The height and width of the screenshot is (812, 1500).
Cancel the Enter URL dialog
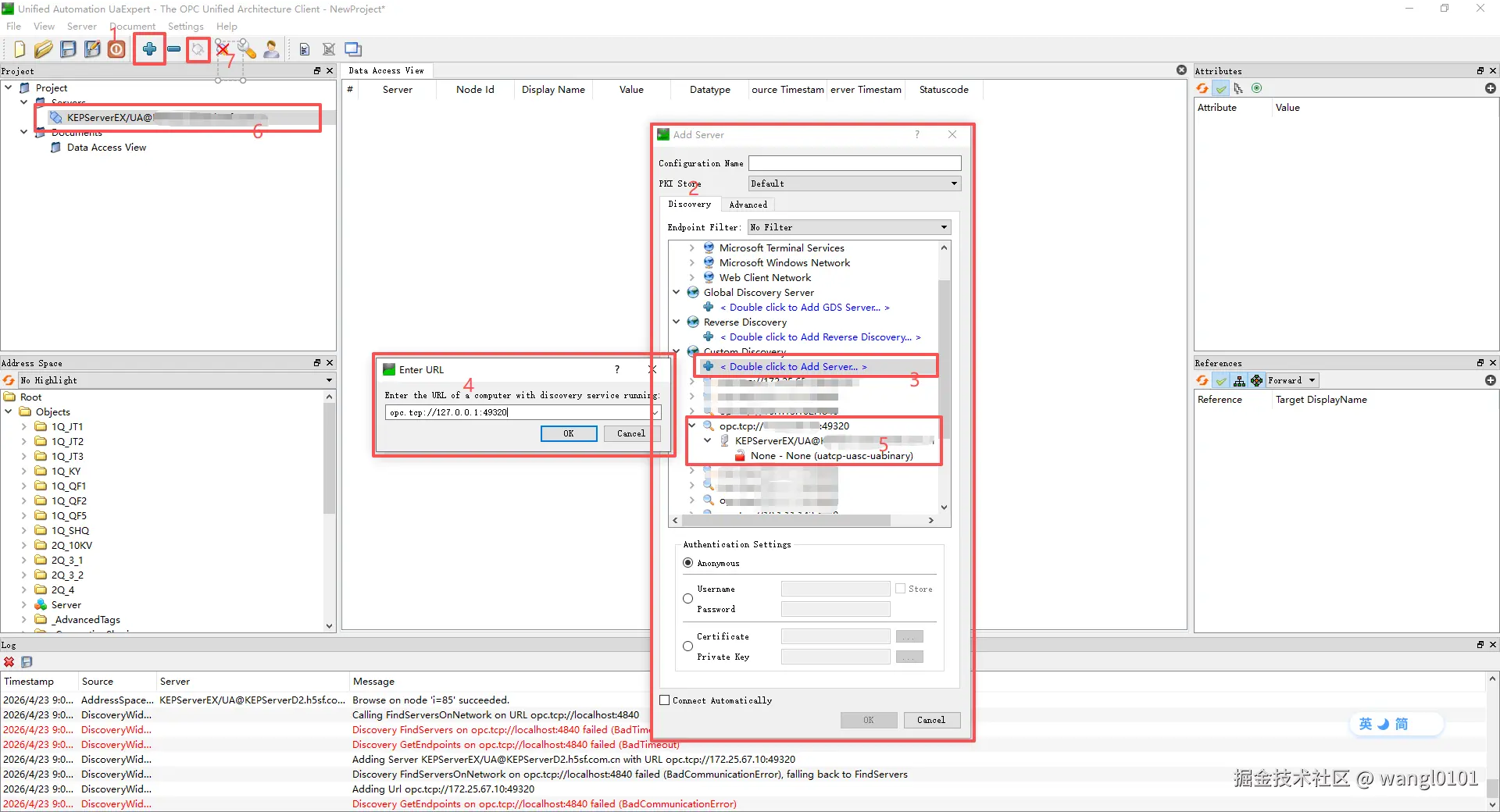tap(631, 433)
